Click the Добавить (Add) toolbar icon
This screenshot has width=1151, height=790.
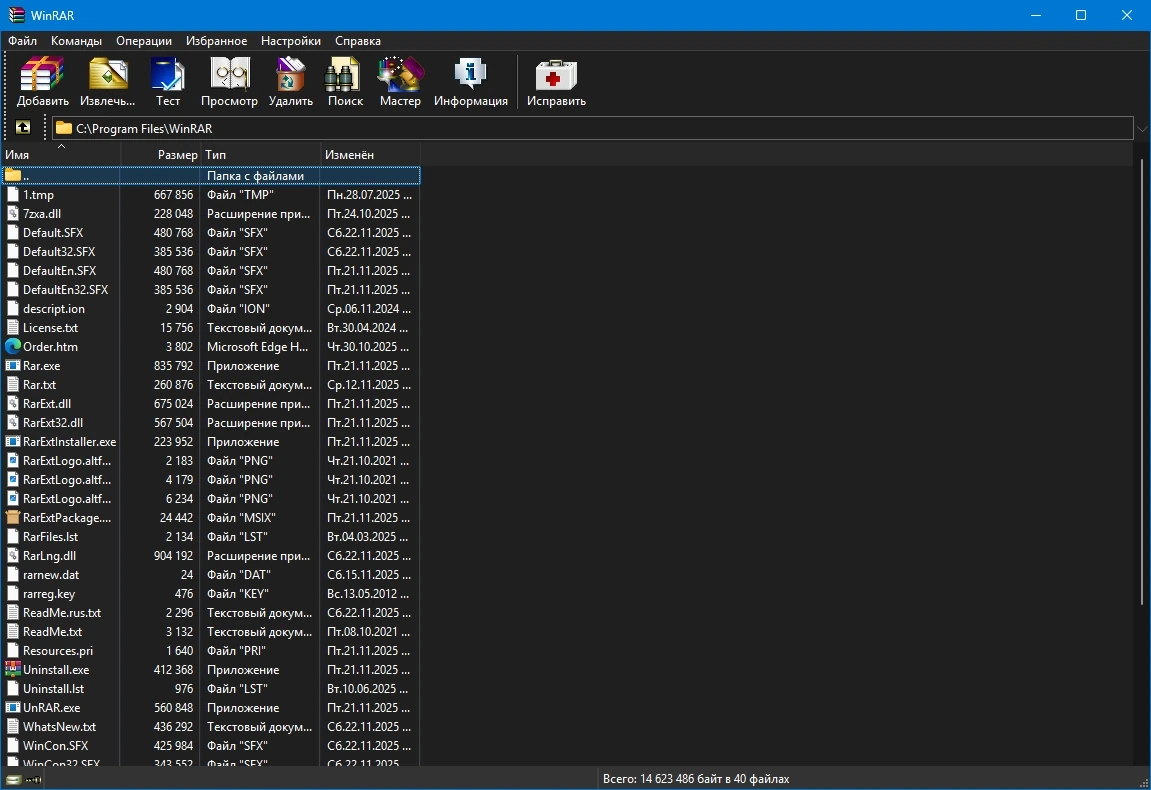click(43, 81)
